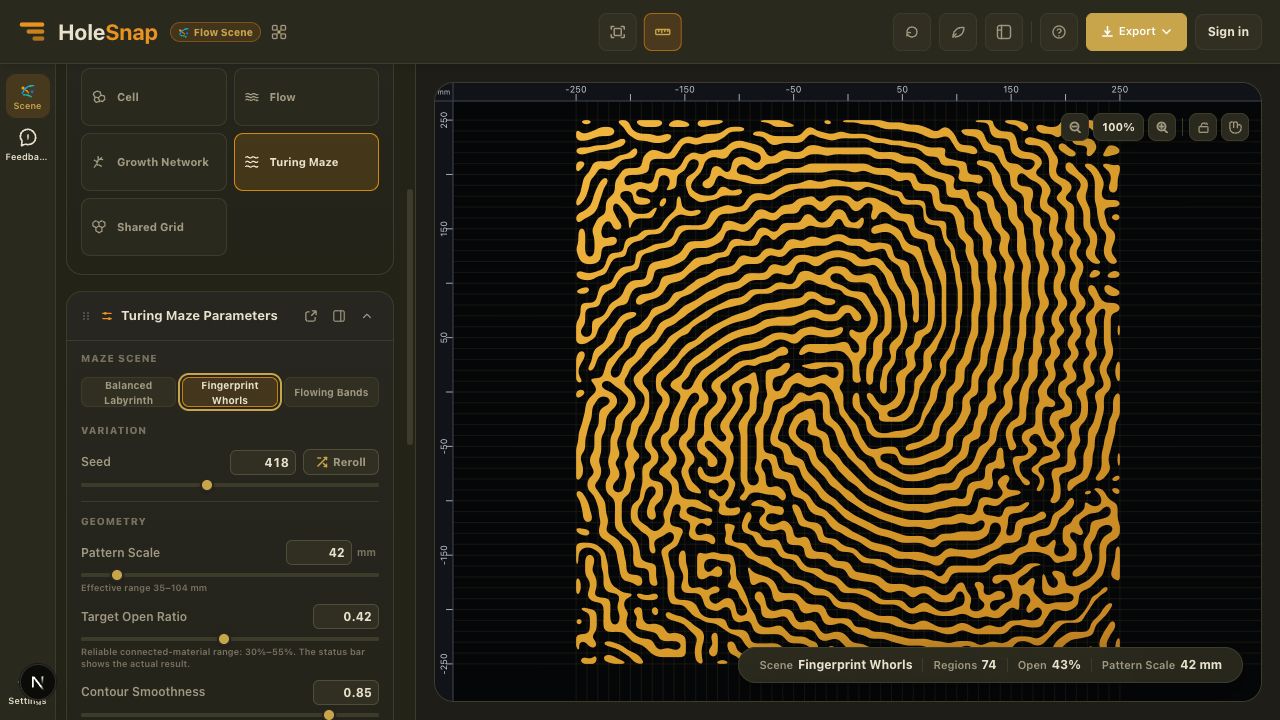1280x720 pixels.
Task: Click the Flow Scene badge
Action: pos(215,32)
